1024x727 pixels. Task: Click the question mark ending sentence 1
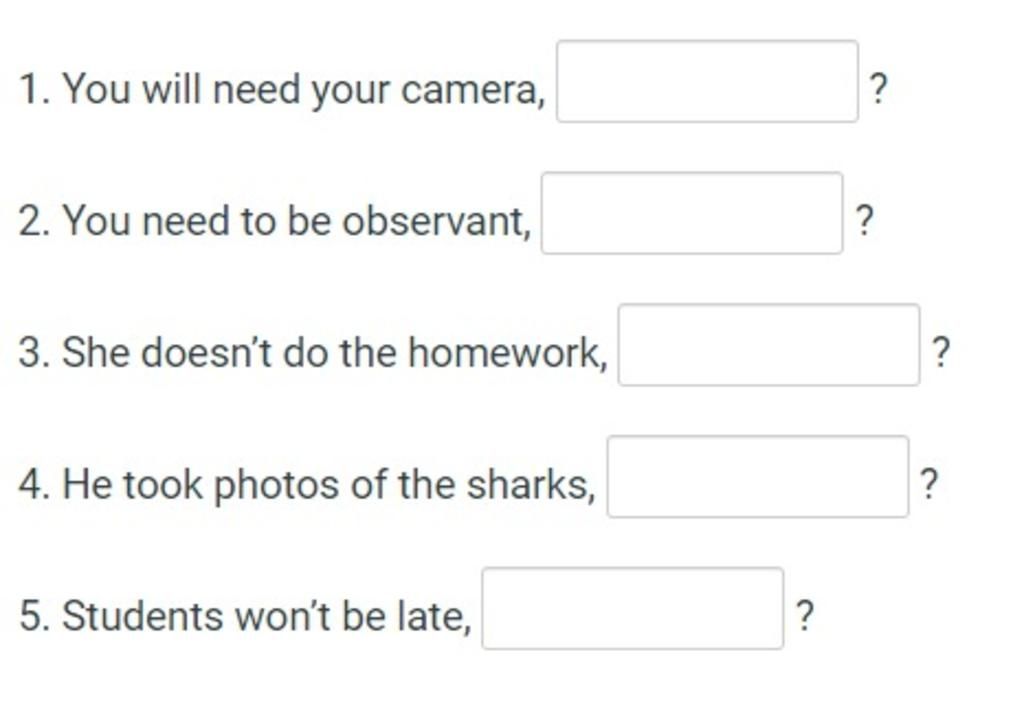pos(879,89)
